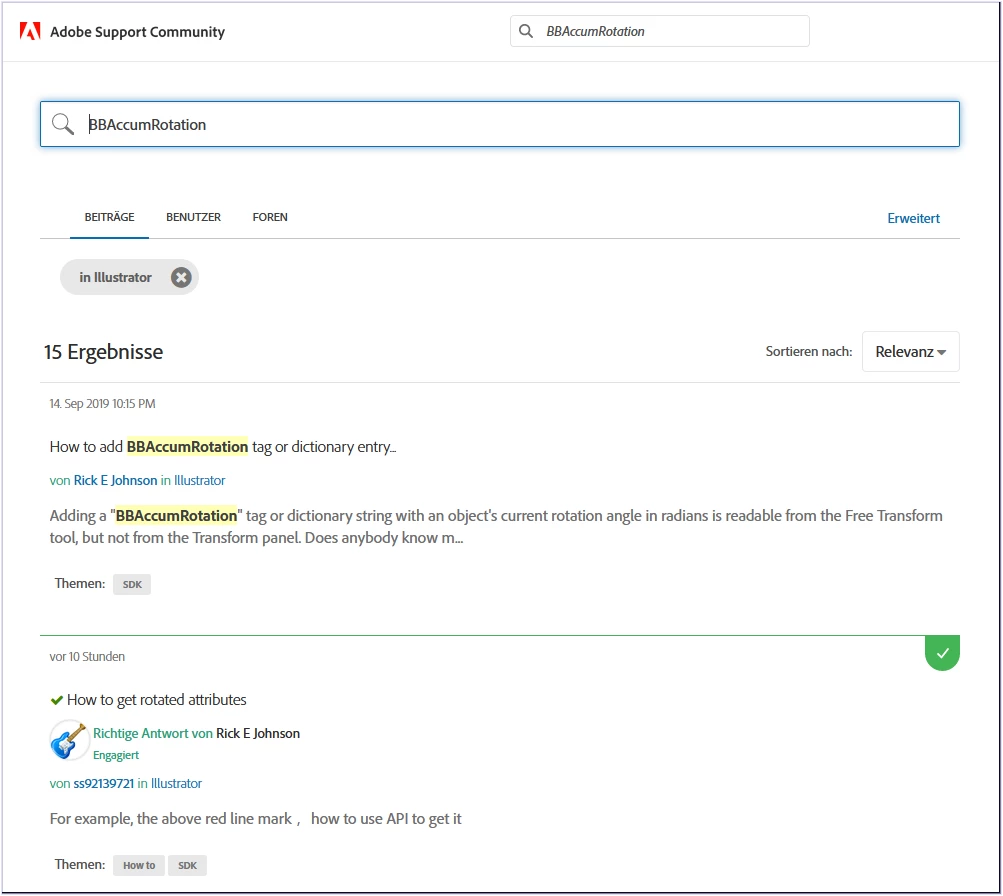Click the 'in Illustrator' filter chip label
Screen dimensions: 1003x896
click(x=115, y=278)
